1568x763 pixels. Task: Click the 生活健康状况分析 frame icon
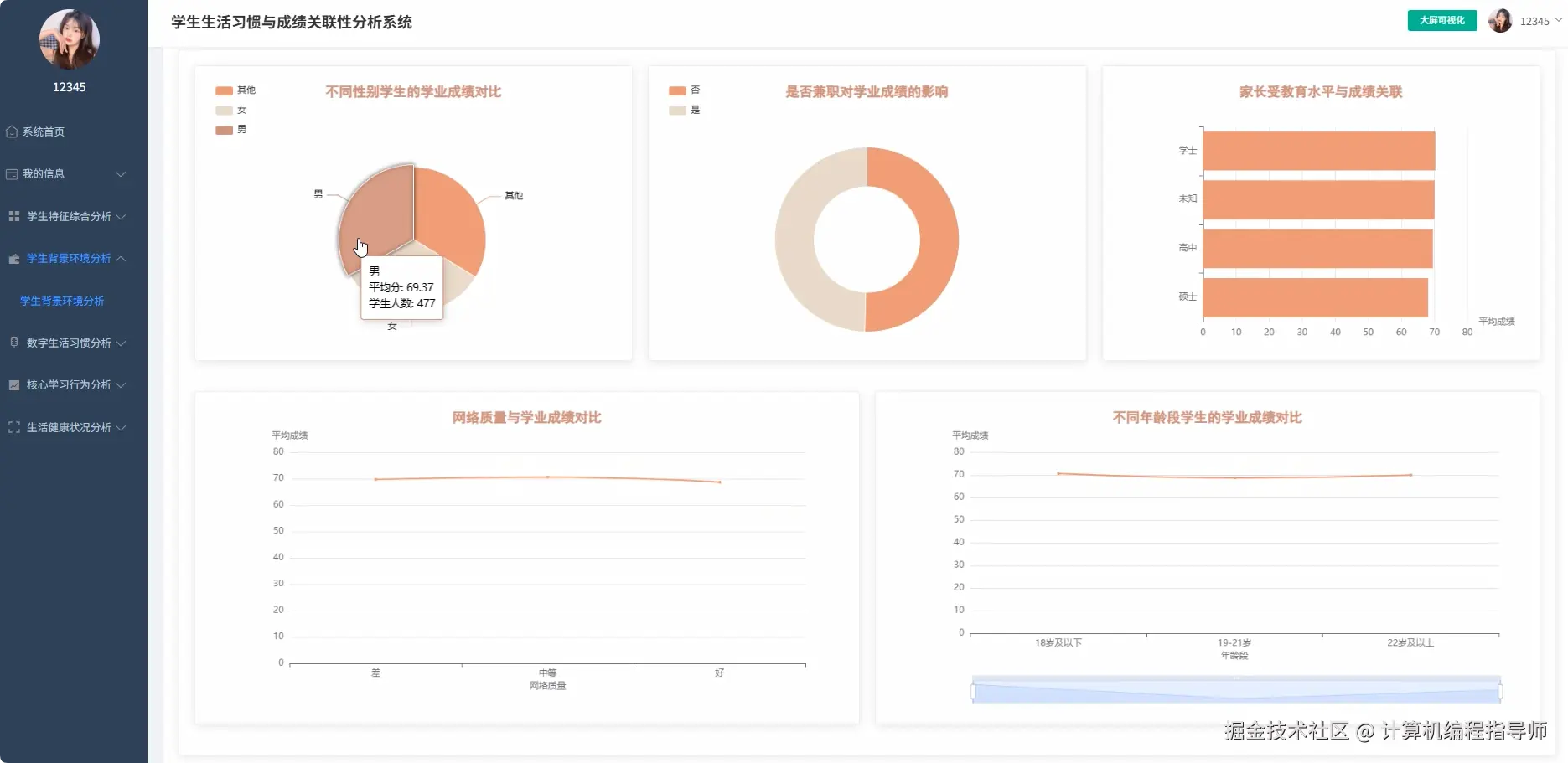pos(13,427)
